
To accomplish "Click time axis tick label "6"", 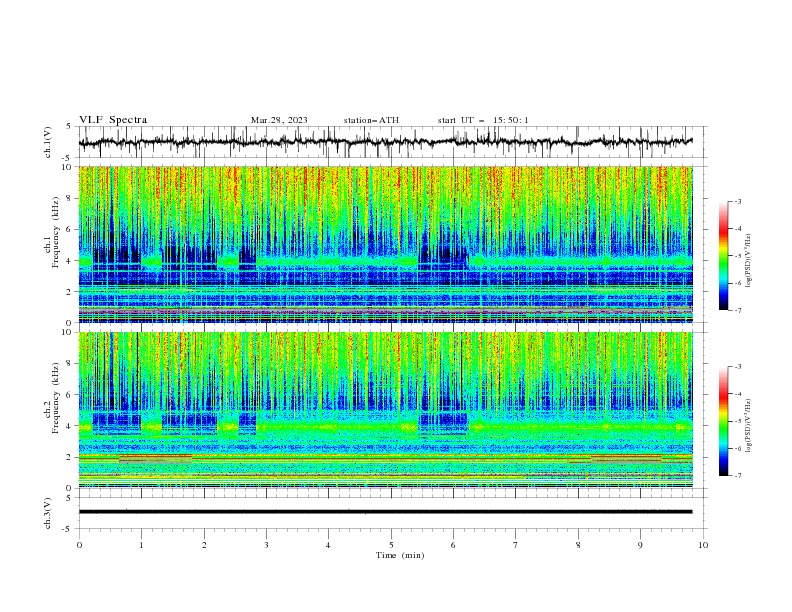I will (453, 545).
